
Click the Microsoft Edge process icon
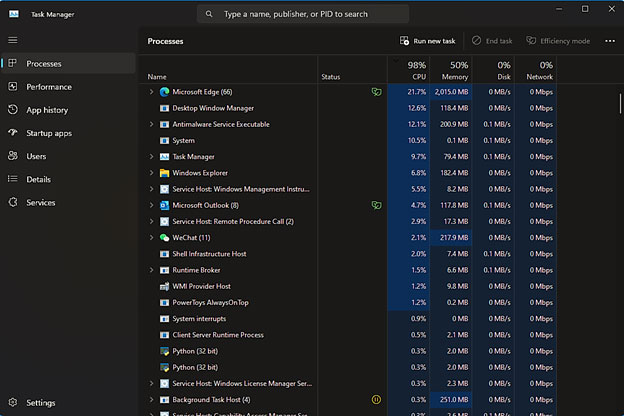coord(164,92)
